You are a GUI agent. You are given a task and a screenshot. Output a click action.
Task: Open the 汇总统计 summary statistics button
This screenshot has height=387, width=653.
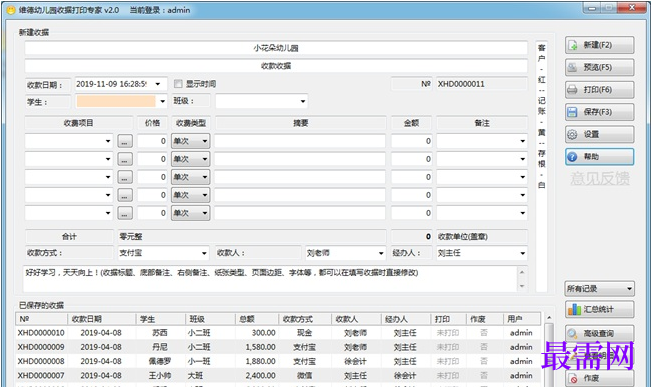pos(599,309)
